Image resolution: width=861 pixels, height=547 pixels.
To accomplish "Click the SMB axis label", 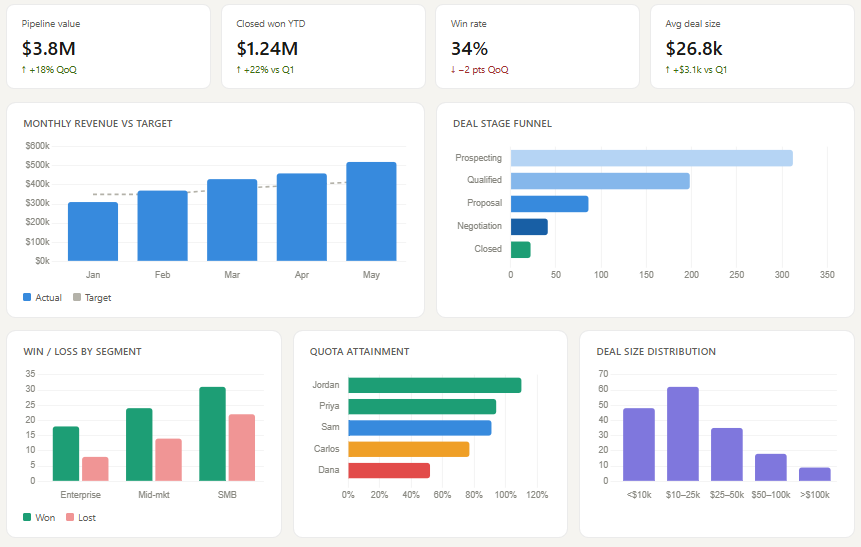I will (x=227, y=494).
